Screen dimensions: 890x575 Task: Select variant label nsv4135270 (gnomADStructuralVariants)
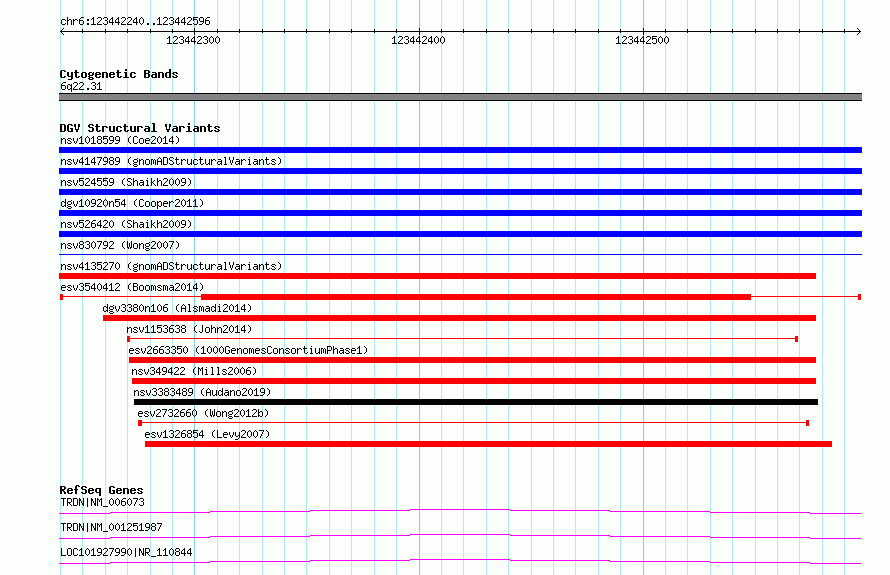[171, 266]
